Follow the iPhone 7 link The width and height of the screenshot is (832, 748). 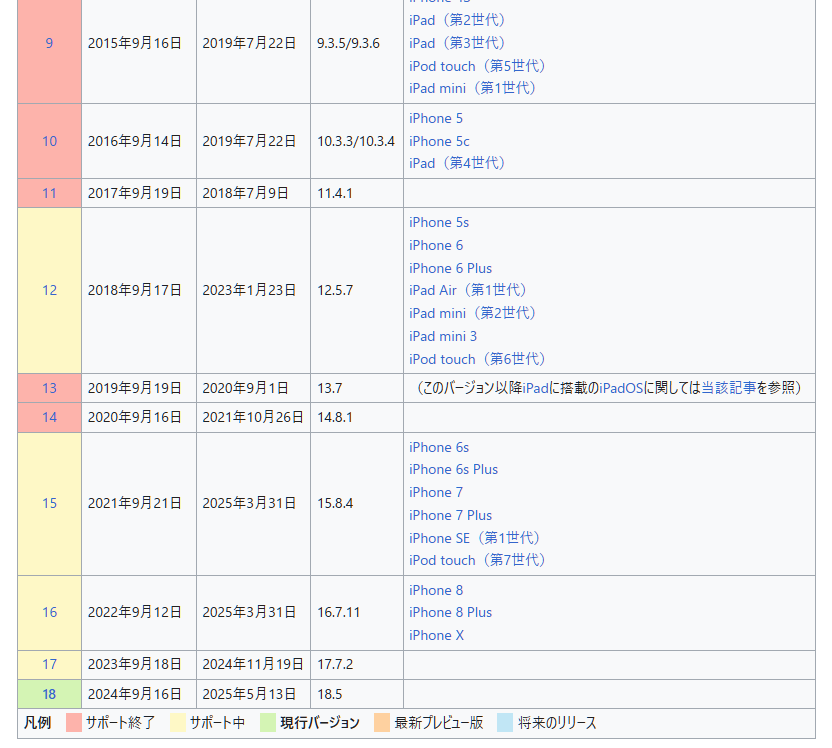(x=436, y=493)
